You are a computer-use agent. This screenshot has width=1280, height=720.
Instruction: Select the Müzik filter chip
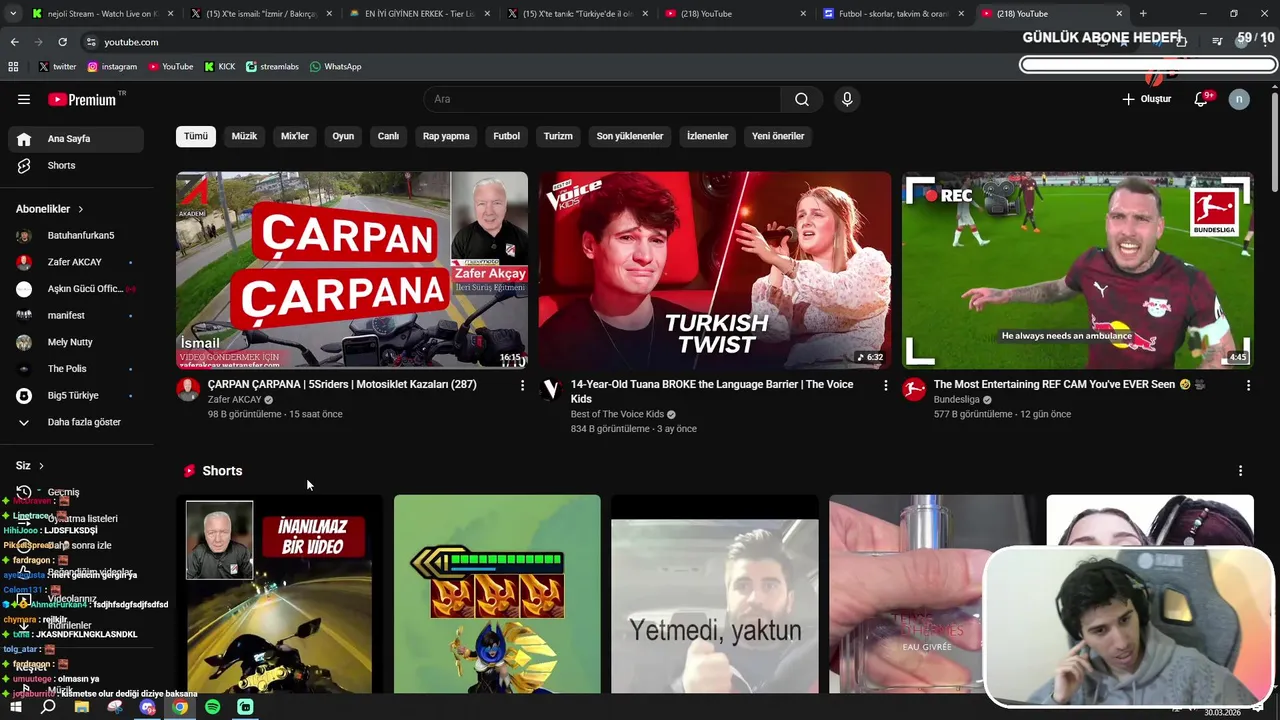click(244, 136)
